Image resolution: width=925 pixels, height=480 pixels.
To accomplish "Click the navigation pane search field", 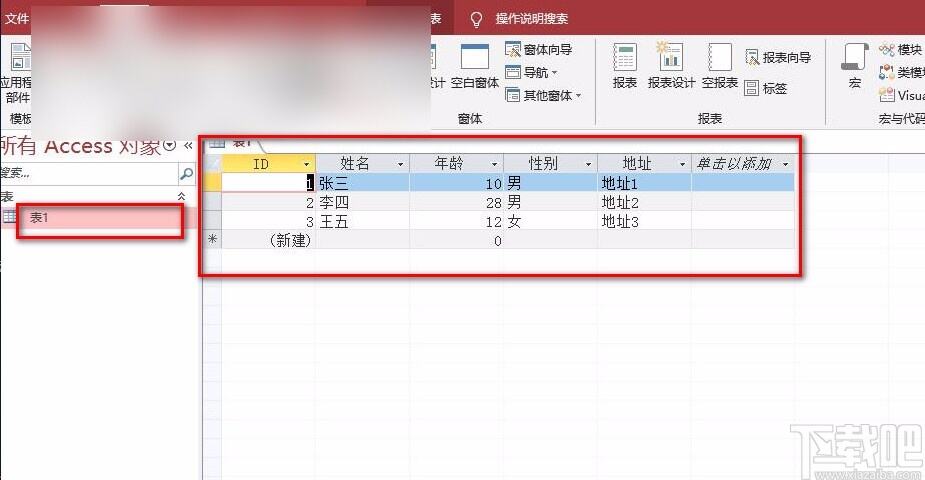I will (88, 173).
